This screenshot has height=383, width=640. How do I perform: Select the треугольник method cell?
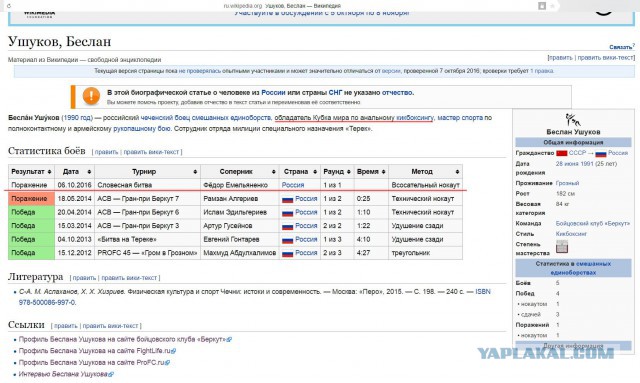coord(425,253)
